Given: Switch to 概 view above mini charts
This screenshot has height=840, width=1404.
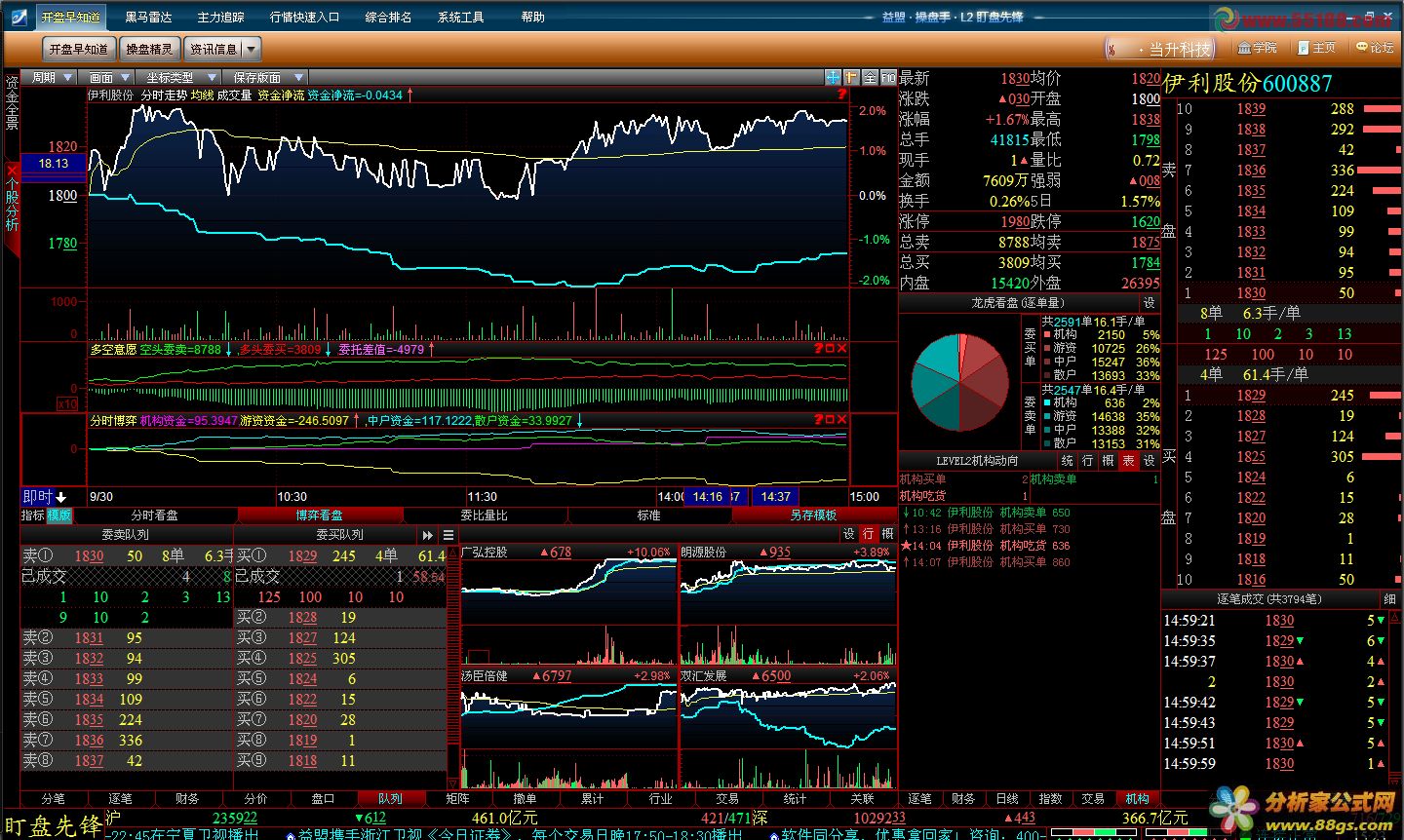Looking at the screenshot, I should [x=887, y=534].
